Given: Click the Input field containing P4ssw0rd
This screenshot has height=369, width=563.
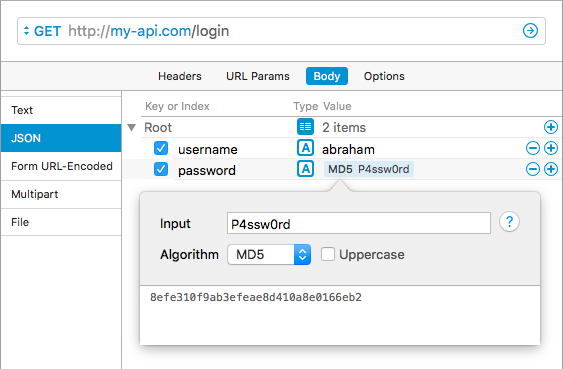Looking at the screenshot, I should tap(359, 223).
